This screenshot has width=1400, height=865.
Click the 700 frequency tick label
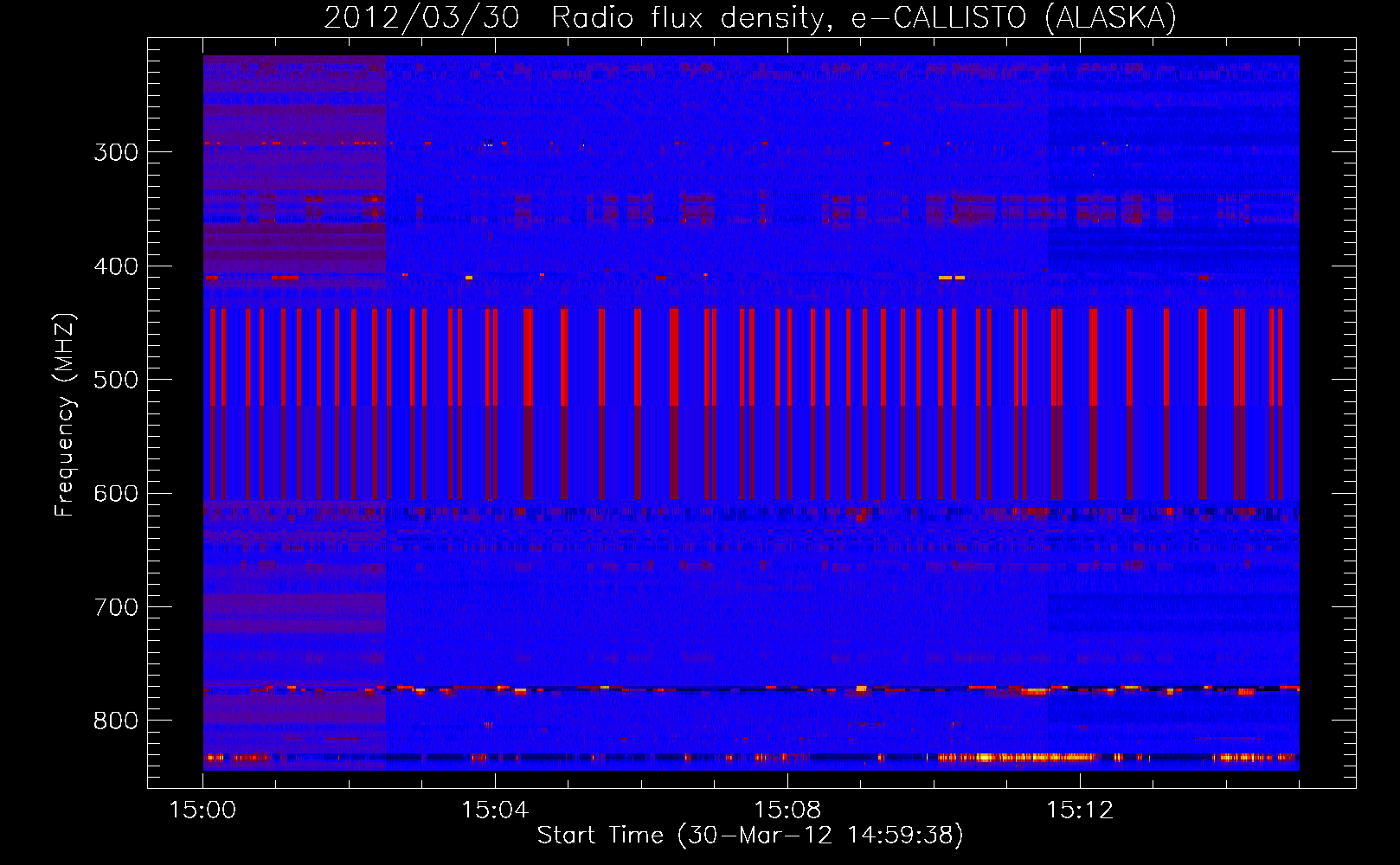(116, 607)
